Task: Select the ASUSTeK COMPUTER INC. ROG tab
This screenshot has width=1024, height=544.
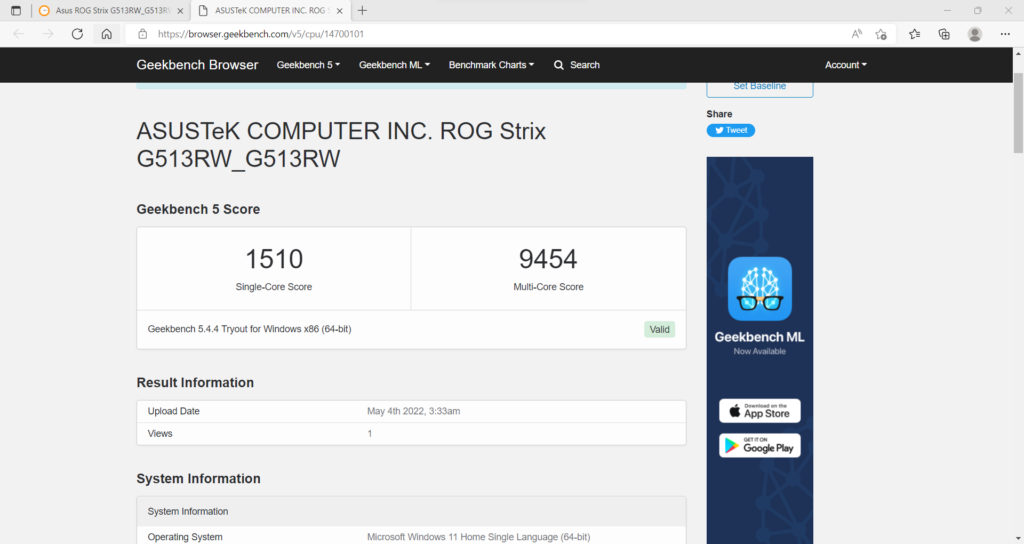Action: click(x=271, y=10)
